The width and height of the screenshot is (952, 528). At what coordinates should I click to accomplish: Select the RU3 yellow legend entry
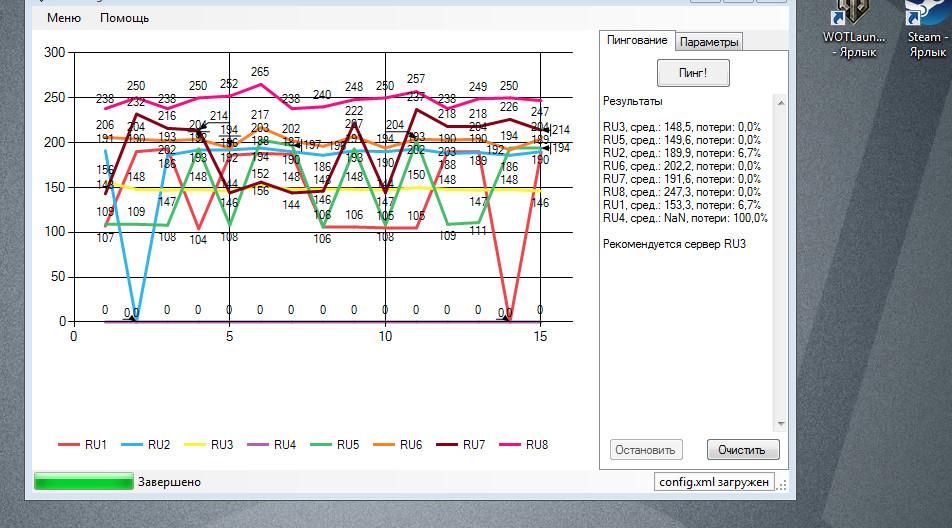(211, 445)
